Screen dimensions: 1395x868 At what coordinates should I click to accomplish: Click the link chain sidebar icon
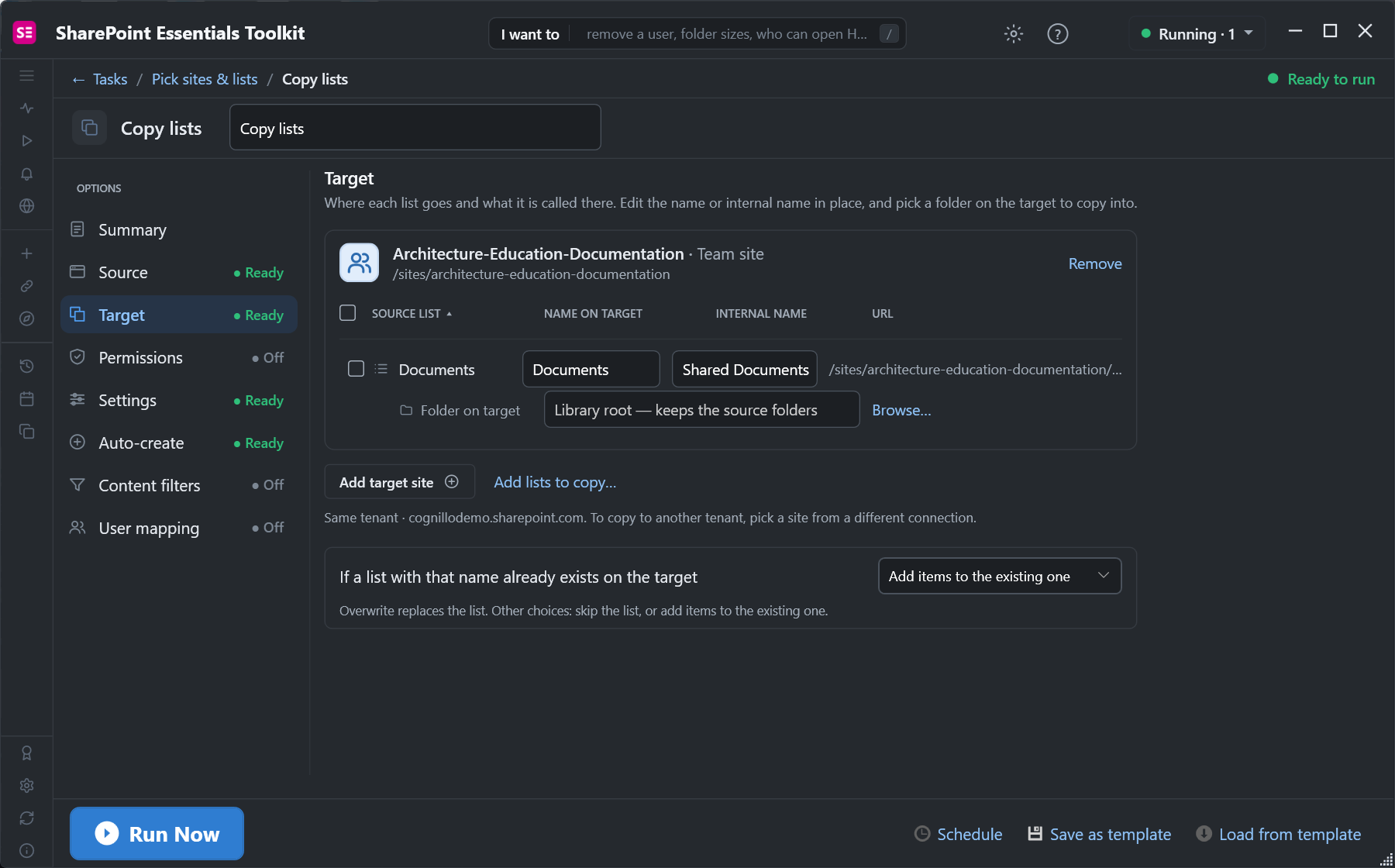(26, 286)
